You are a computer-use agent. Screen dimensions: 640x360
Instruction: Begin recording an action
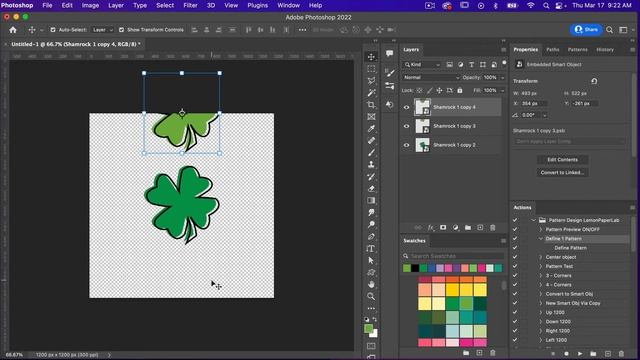click(x=566, y=353)
